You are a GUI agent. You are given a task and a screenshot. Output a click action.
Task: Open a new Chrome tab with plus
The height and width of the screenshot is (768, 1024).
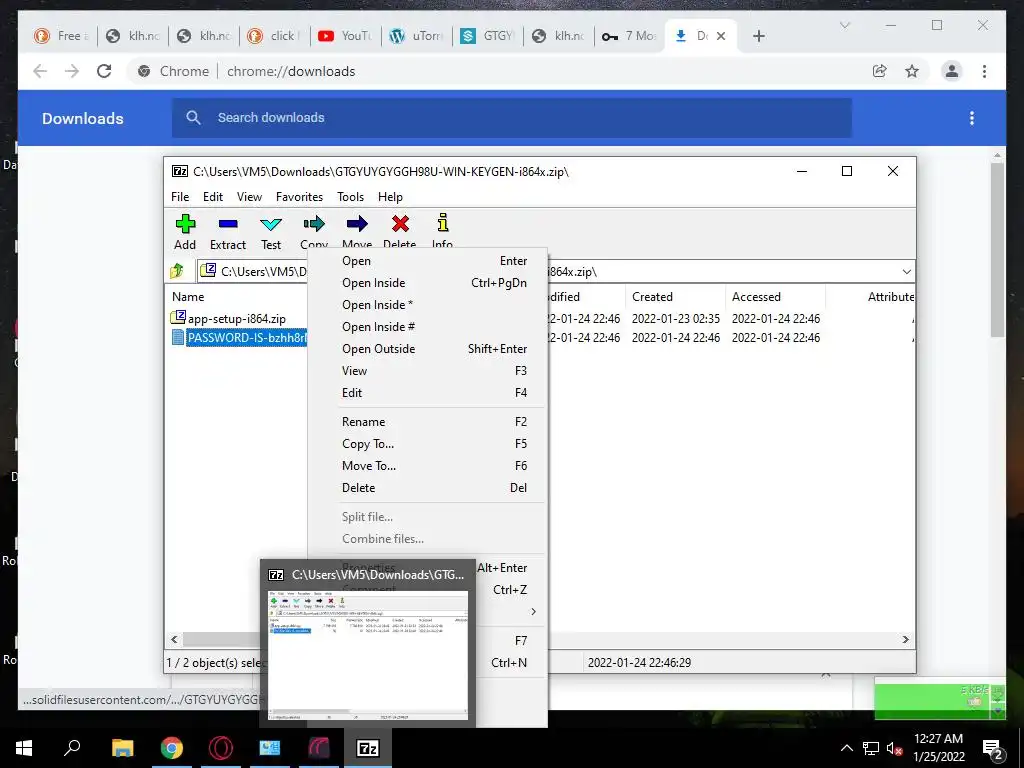pyautogui.click(x=758, y=36)
